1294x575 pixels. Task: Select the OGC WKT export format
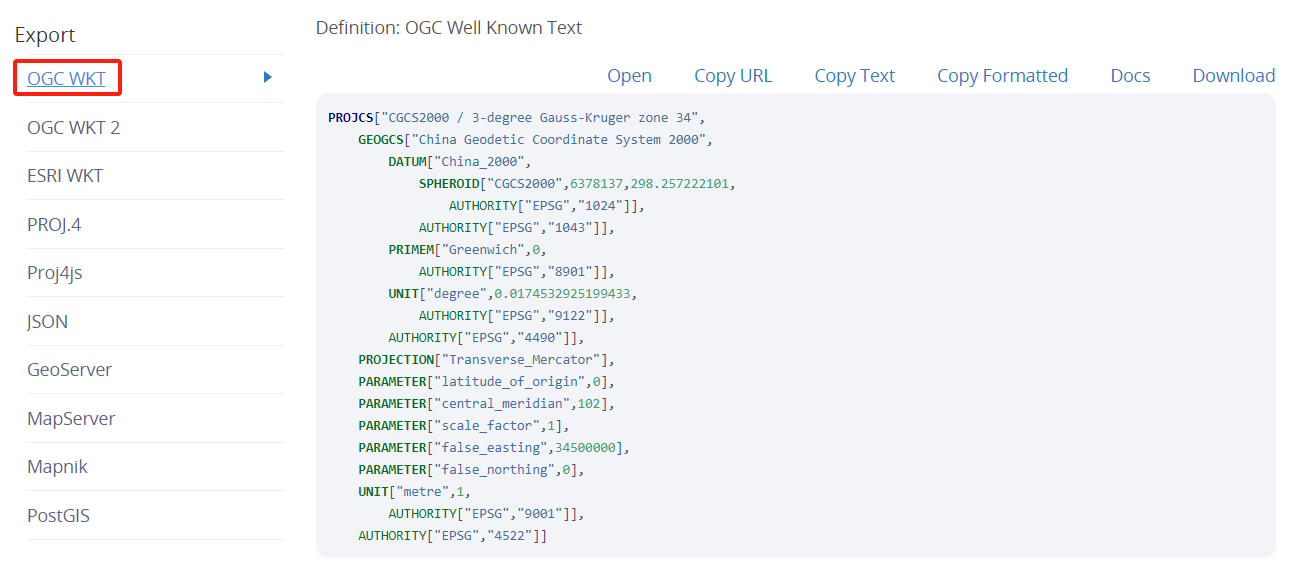click(x=66, y=79)
